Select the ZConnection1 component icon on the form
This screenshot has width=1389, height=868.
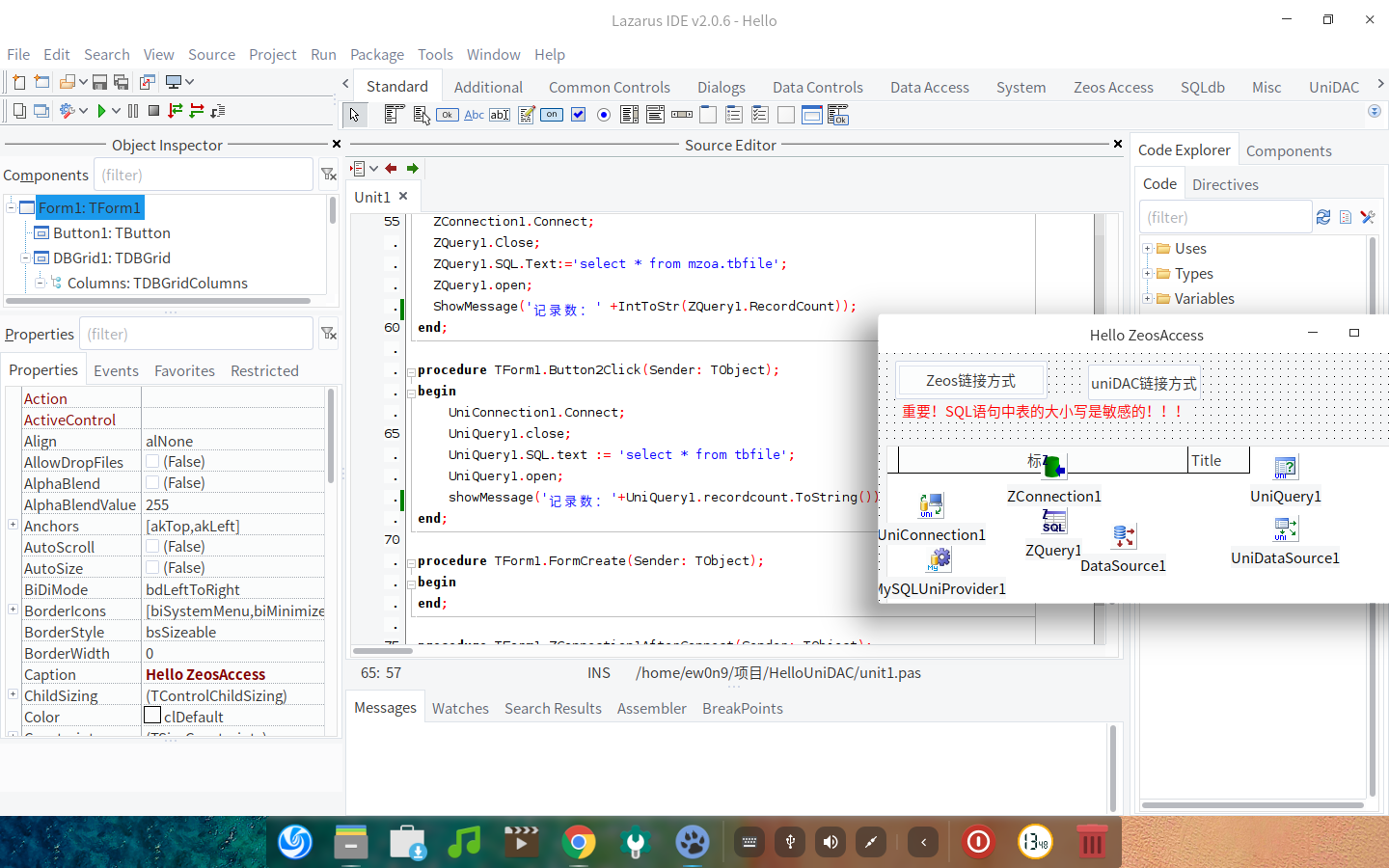[x=1053, y=468]
